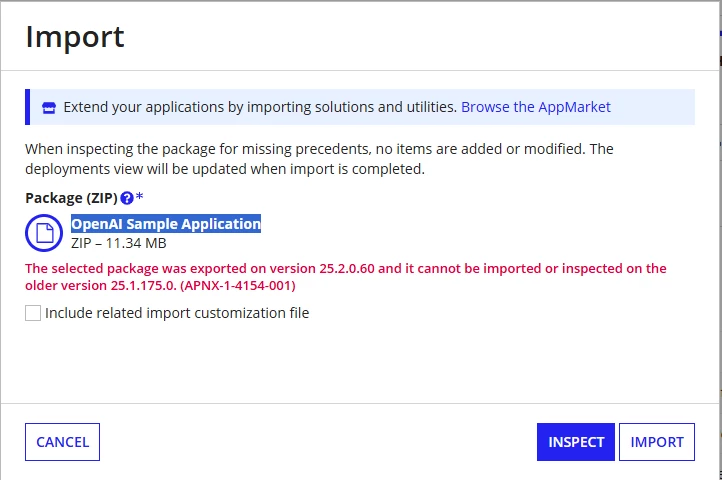Click the Package ZIP help question-mark icon
Viewport: 722px width, 480px height.
[127, 198]
